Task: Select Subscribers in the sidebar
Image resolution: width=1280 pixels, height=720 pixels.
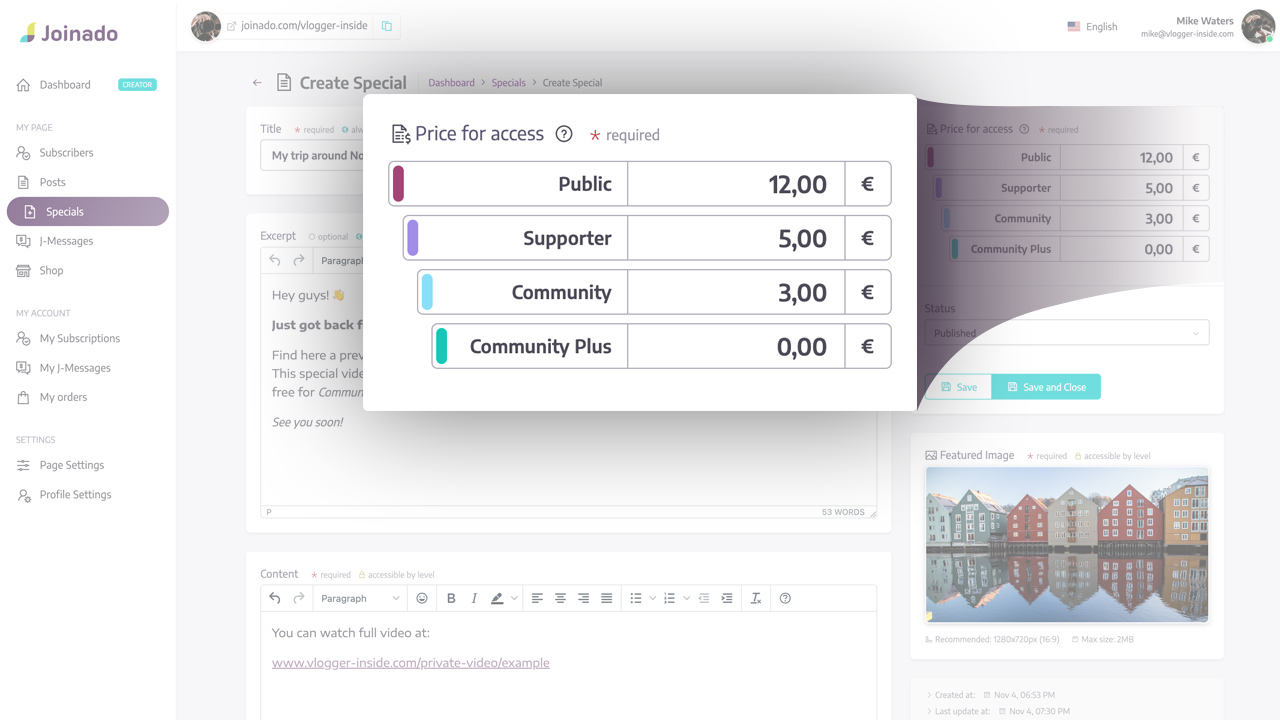Action: click(66, 152)
